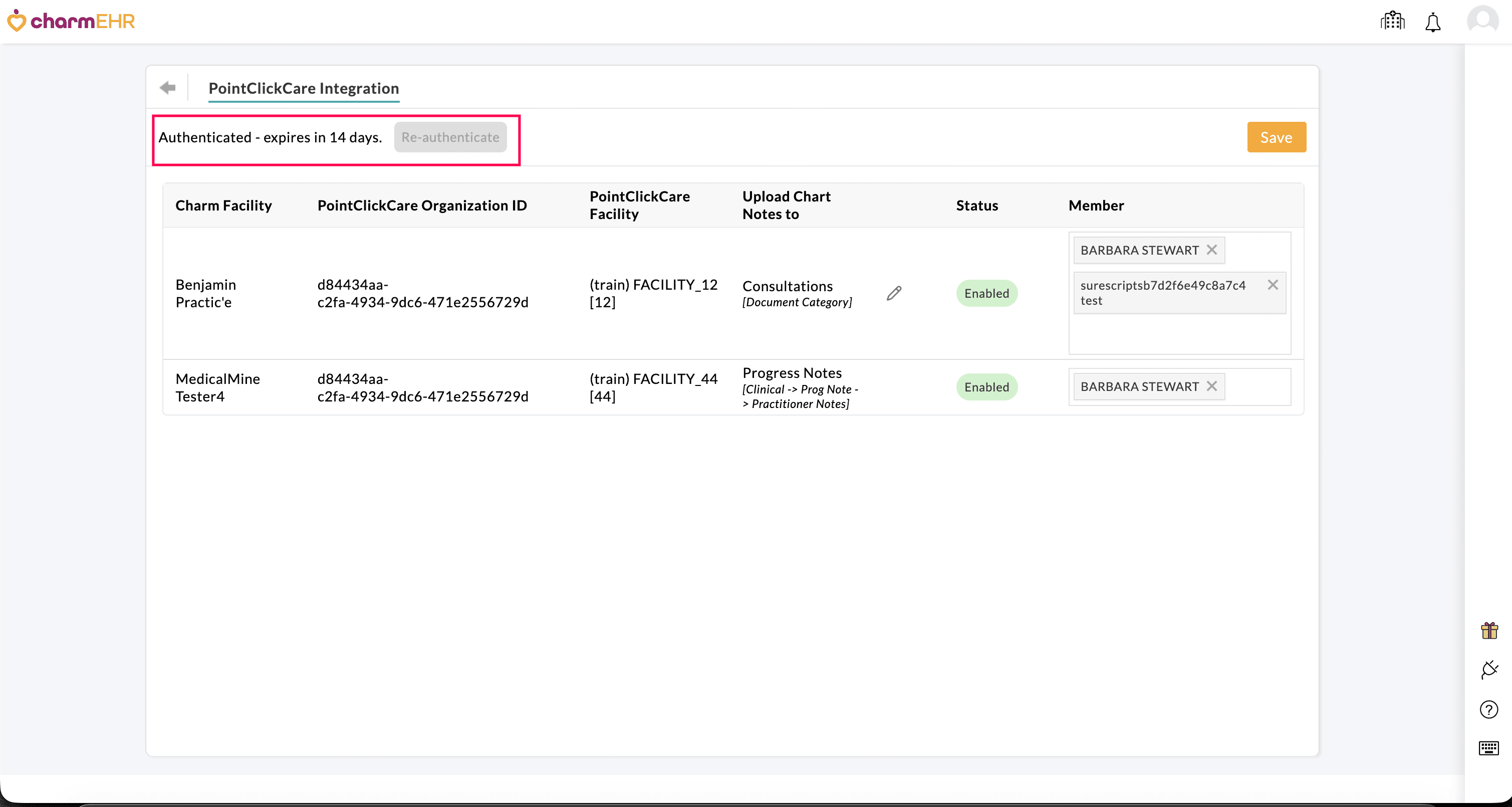Open the keyboard shortcuts icon
This screenshot has width=1512, height=807.
[1489, 748]
